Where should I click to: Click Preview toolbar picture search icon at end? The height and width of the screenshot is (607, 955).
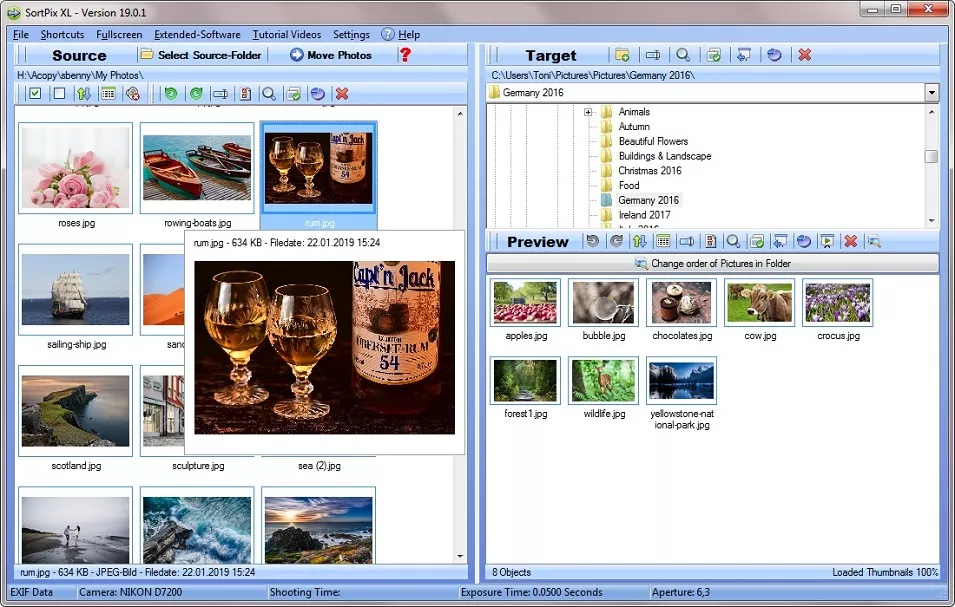tap(874, 242)
